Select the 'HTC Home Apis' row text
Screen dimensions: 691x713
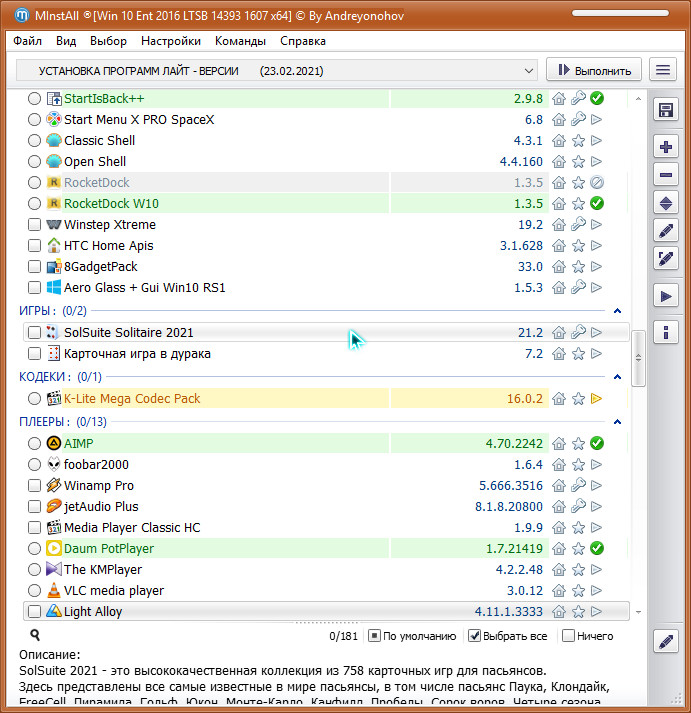109,246
